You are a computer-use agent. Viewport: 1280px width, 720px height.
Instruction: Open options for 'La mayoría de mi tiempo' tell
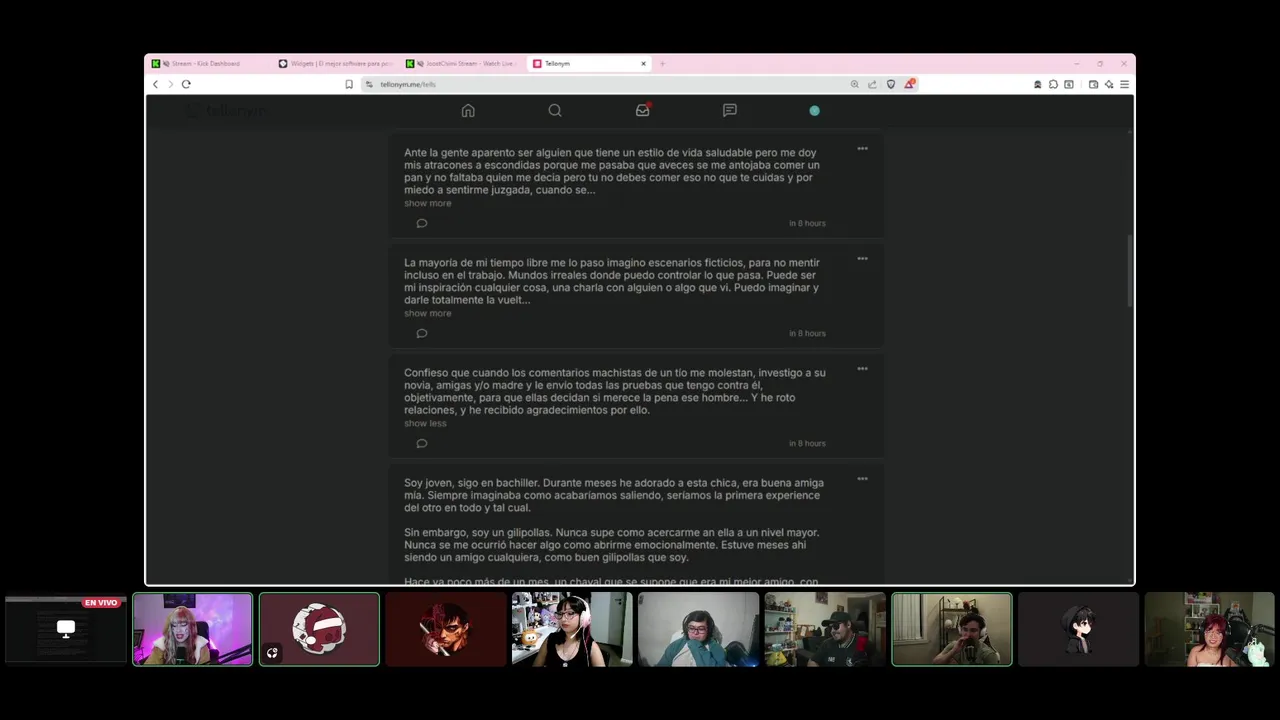coord(862,259)
